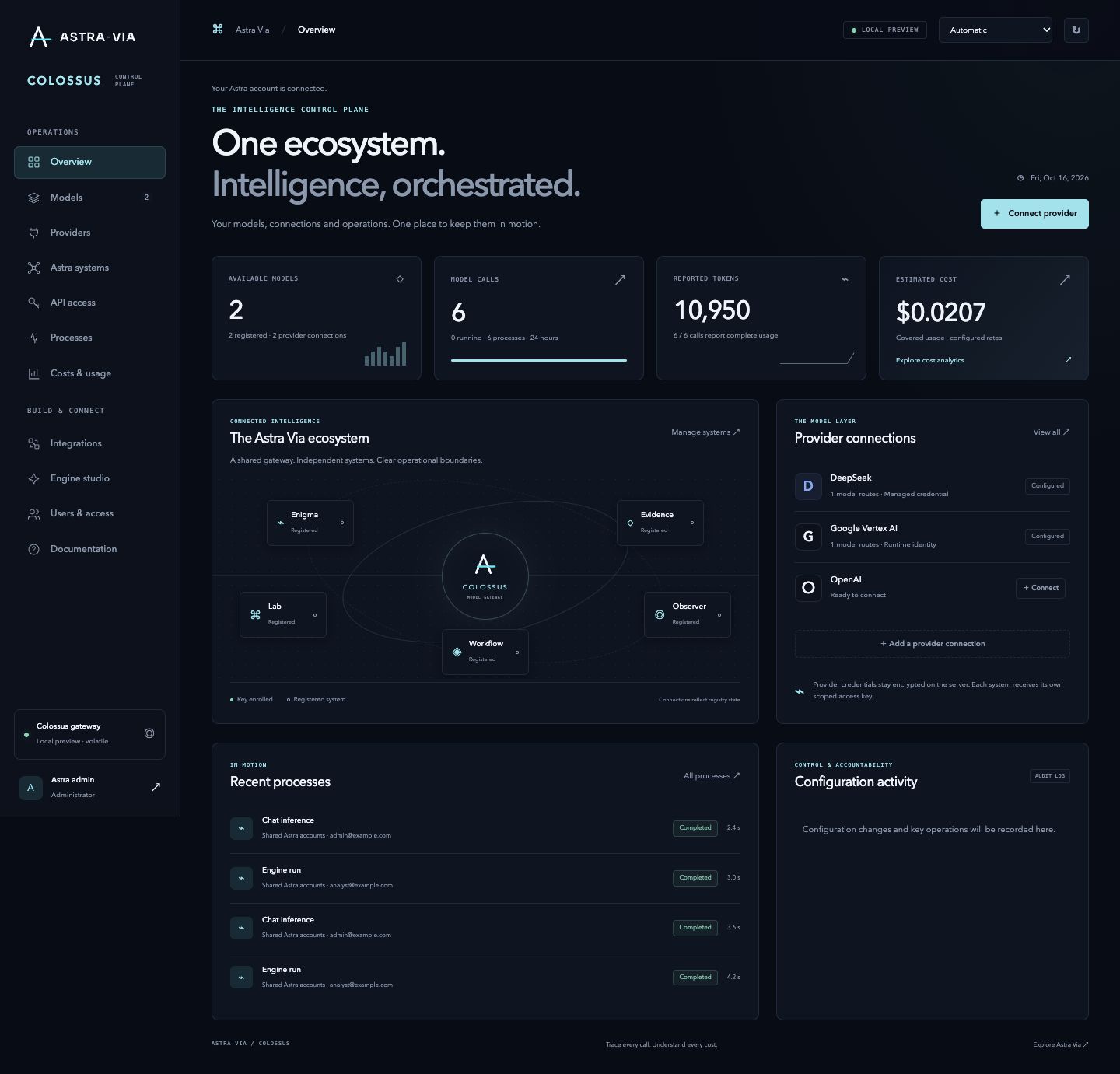Click the OpenAI provider avatar icon

click(808, 588)
